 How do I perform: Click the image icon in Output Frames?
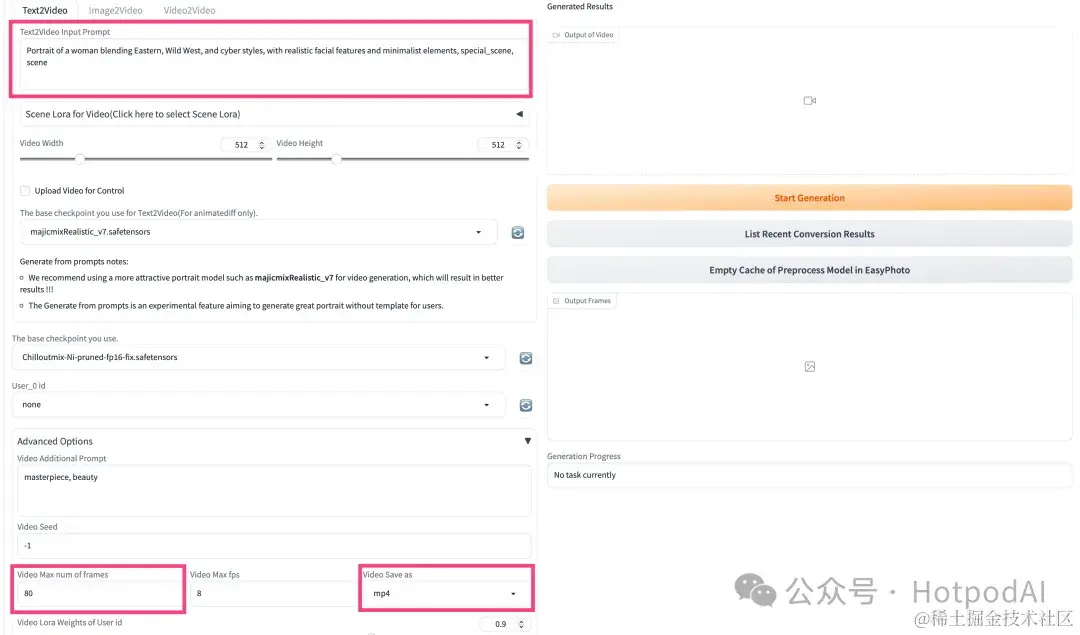click(x=810, y=366)
